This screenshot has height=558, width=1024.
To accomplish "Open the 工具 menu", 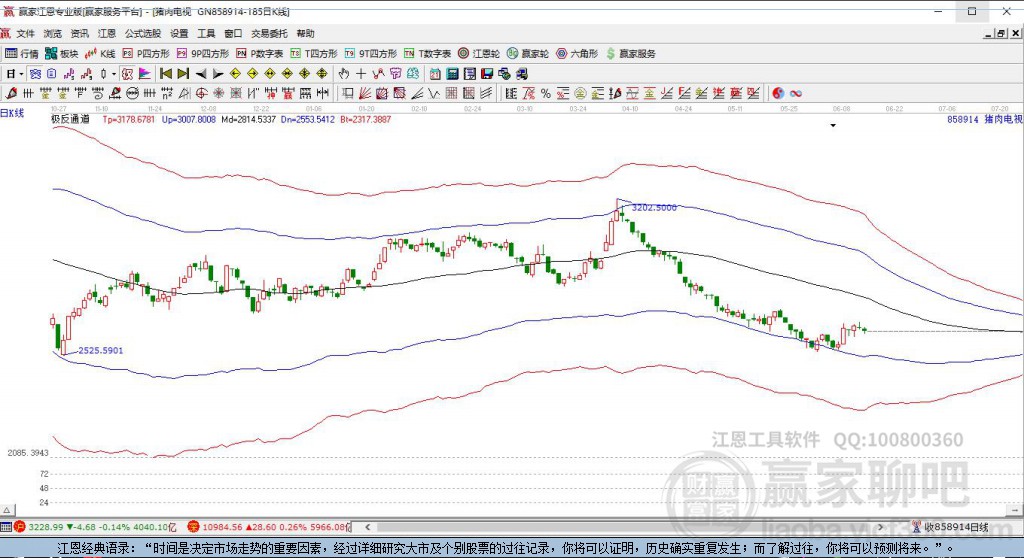I will point(206,33).
